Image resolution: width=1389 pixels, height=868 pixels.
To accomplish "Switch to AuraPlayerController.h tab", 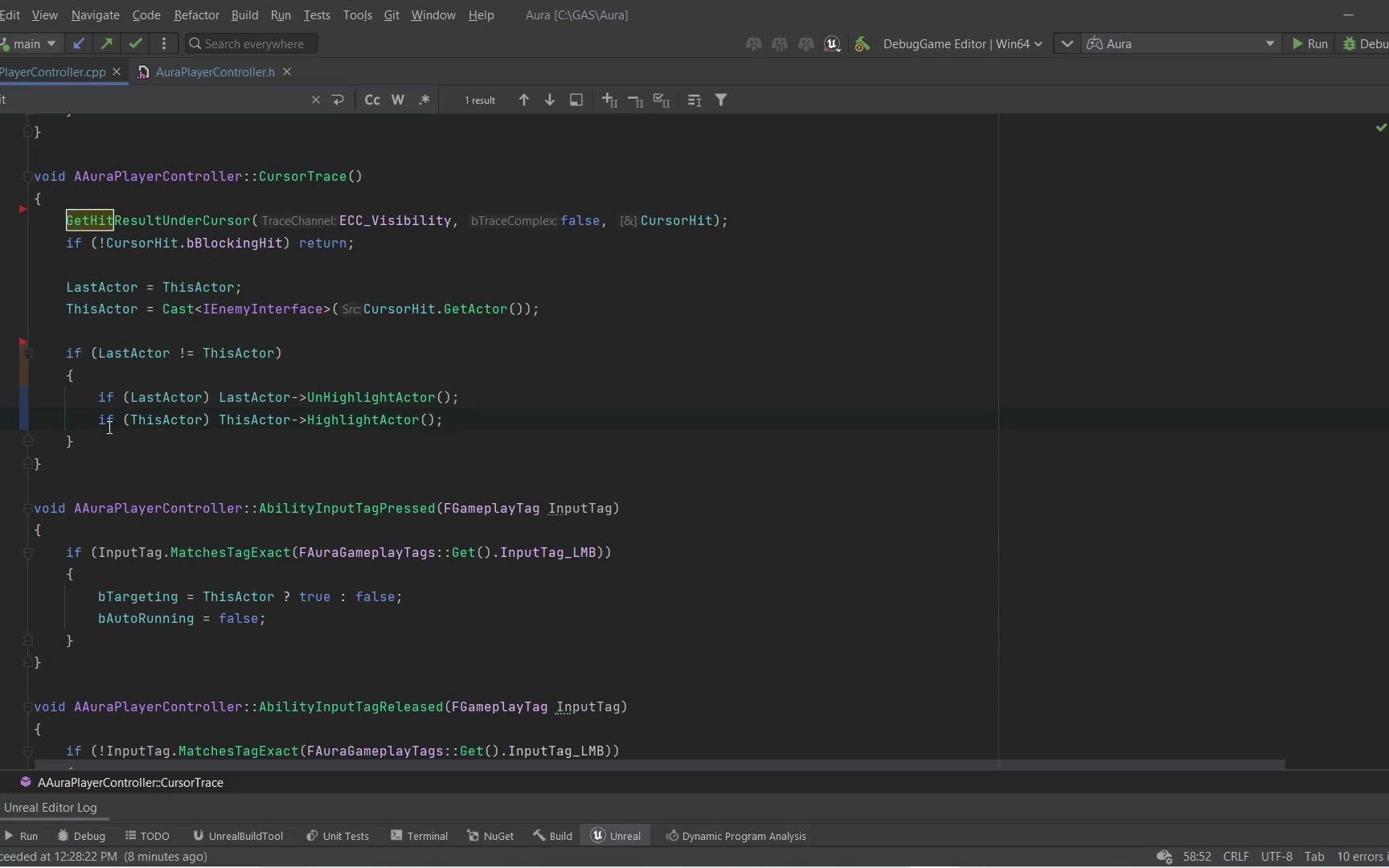I will 215,72.
